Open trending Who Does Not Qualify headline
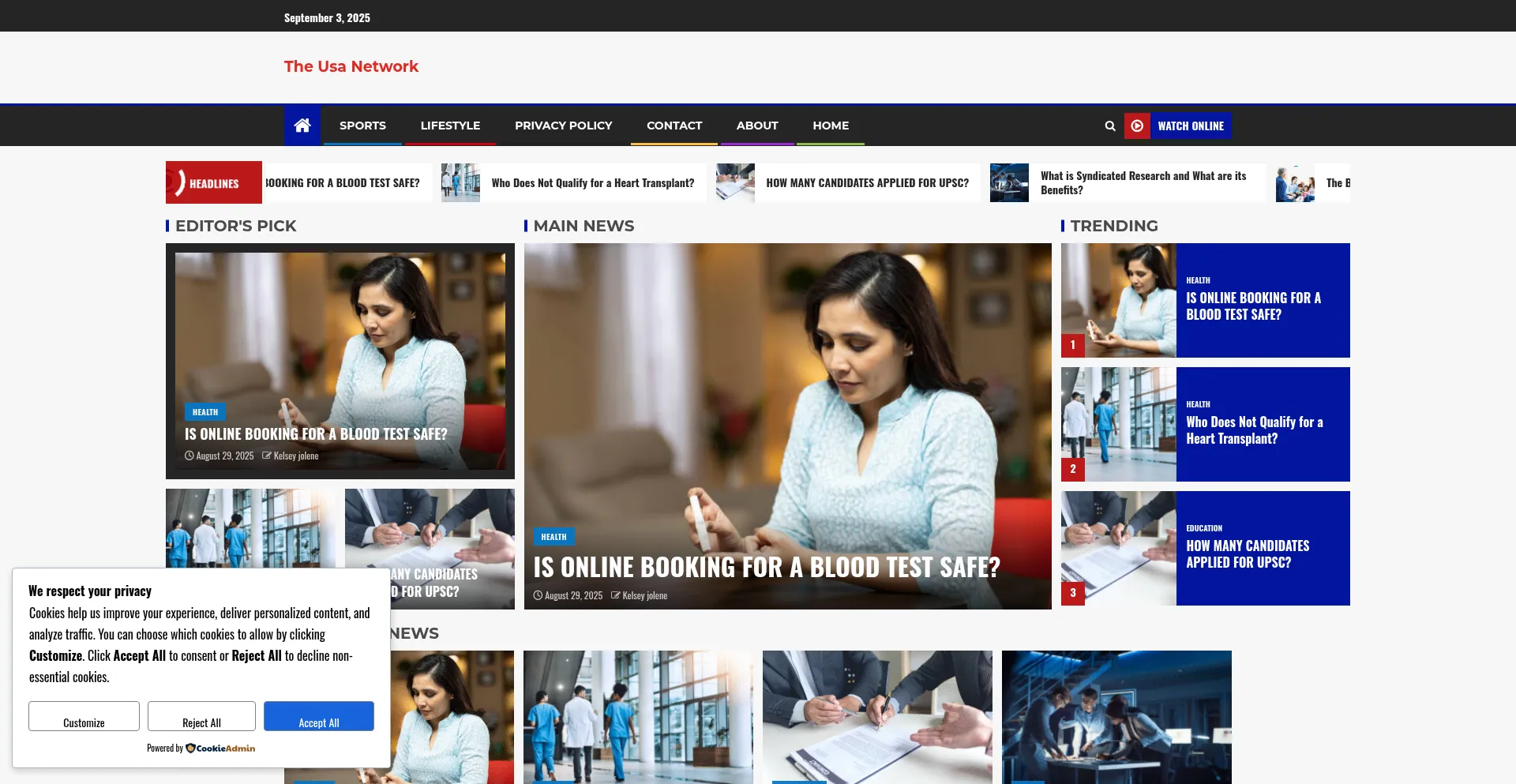This screenshot has width=1516, height=784. click(x=1254, y=430)
